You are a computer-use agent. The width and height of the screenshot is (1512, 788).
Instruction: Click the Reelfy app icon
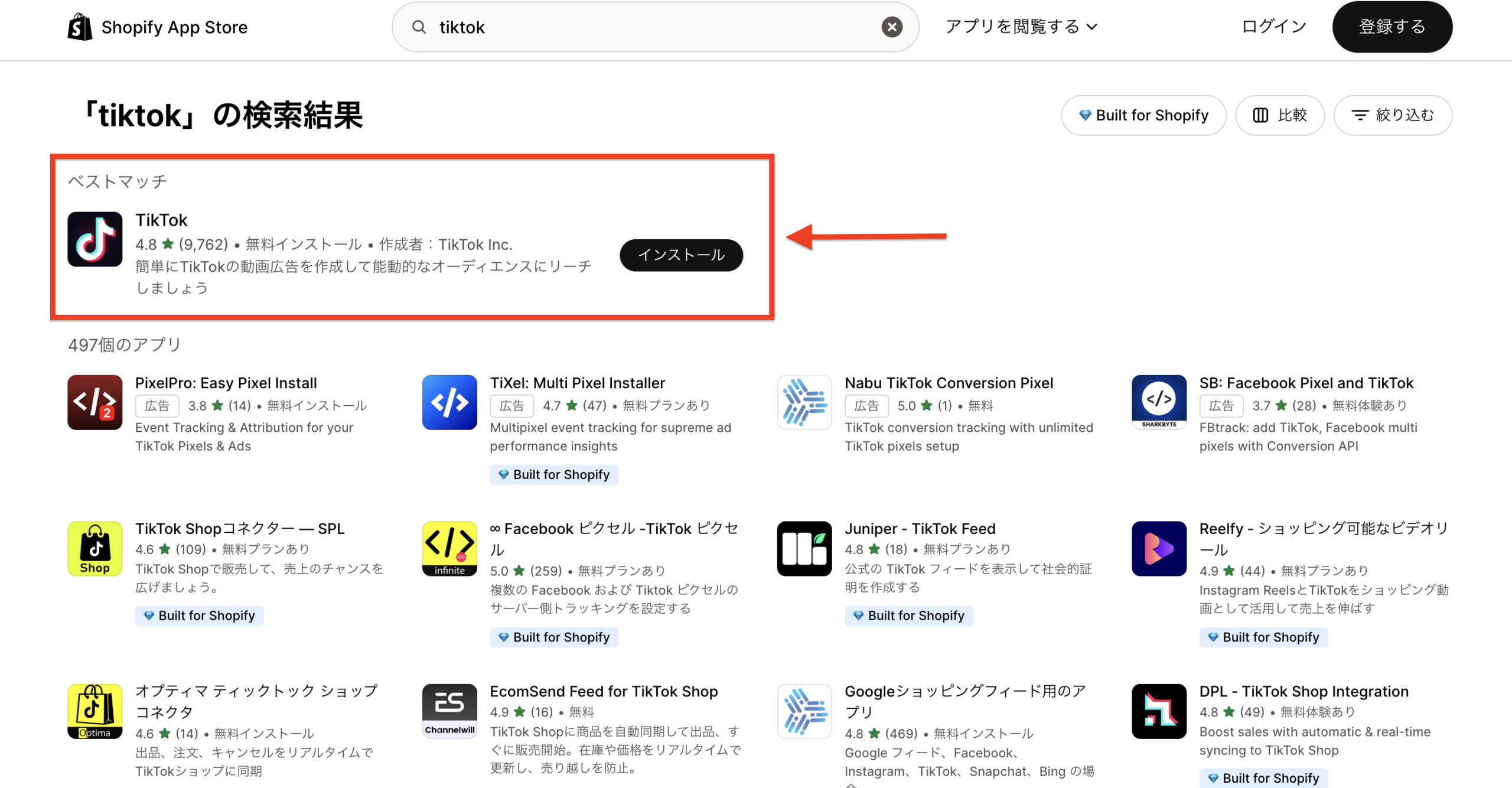1159,549
